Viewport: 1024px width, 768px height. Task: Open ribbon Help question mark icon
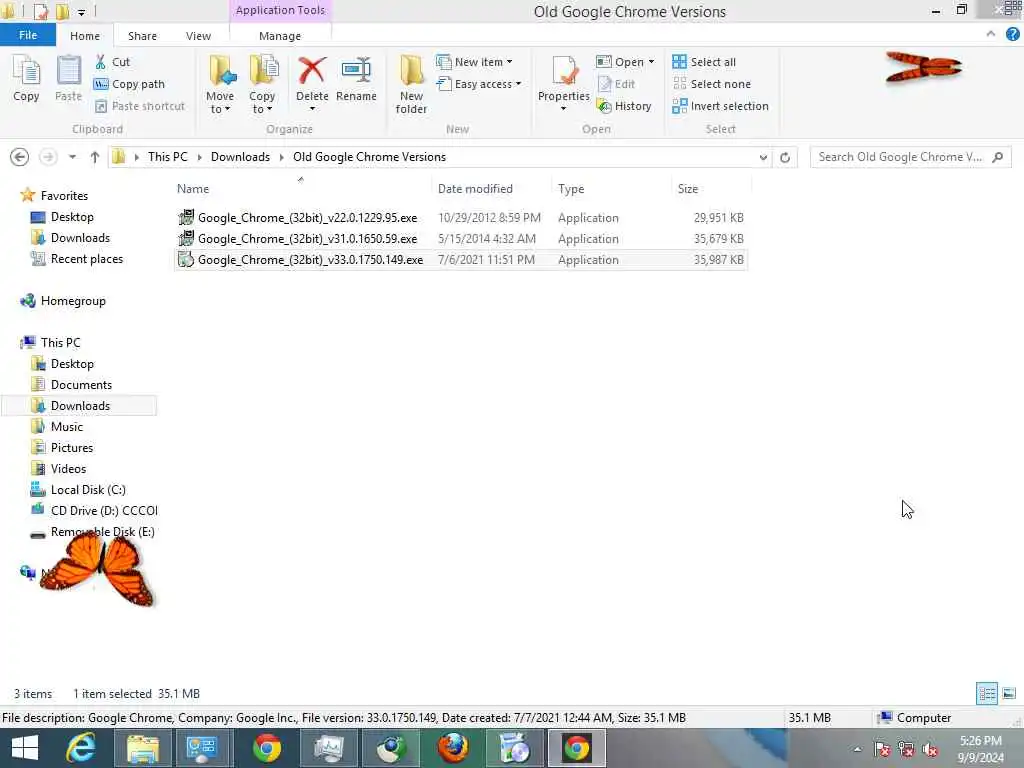pyautogui.click(x=1012, y=35)
